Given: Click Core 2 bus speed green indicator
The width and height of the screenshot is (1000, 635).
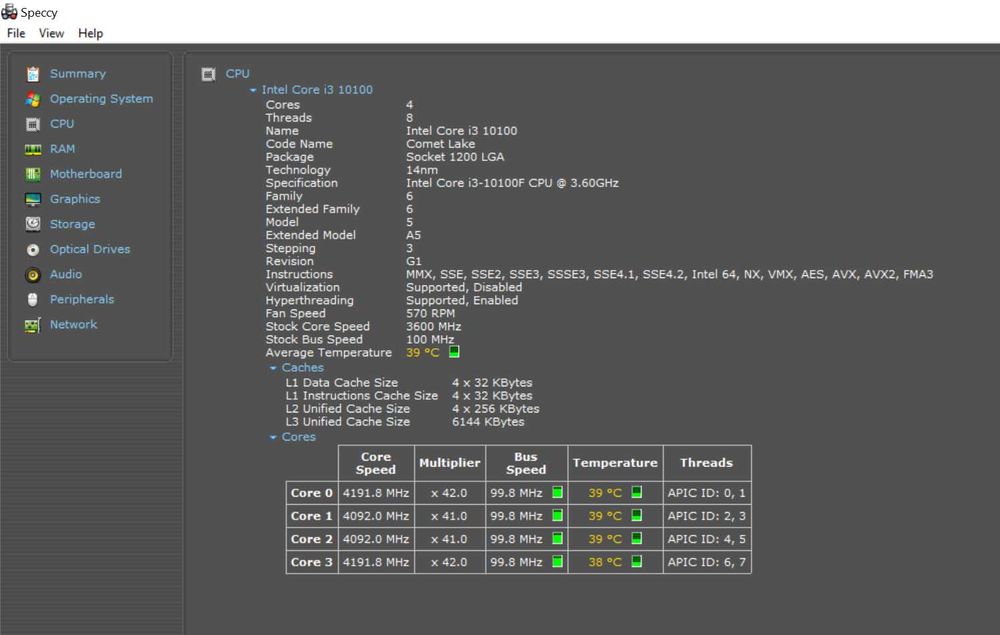Looking at the screenshot, I should pyautogui.click(x=557, y=538).
